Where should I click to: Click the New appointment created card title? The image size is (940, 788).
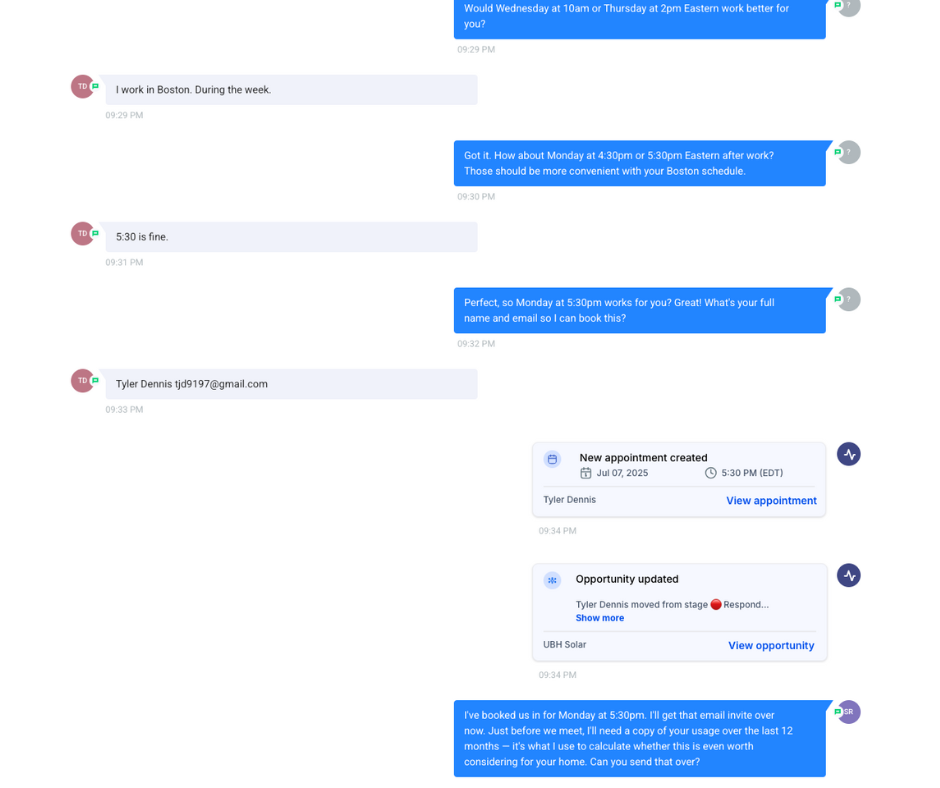(x=643, y=458)
